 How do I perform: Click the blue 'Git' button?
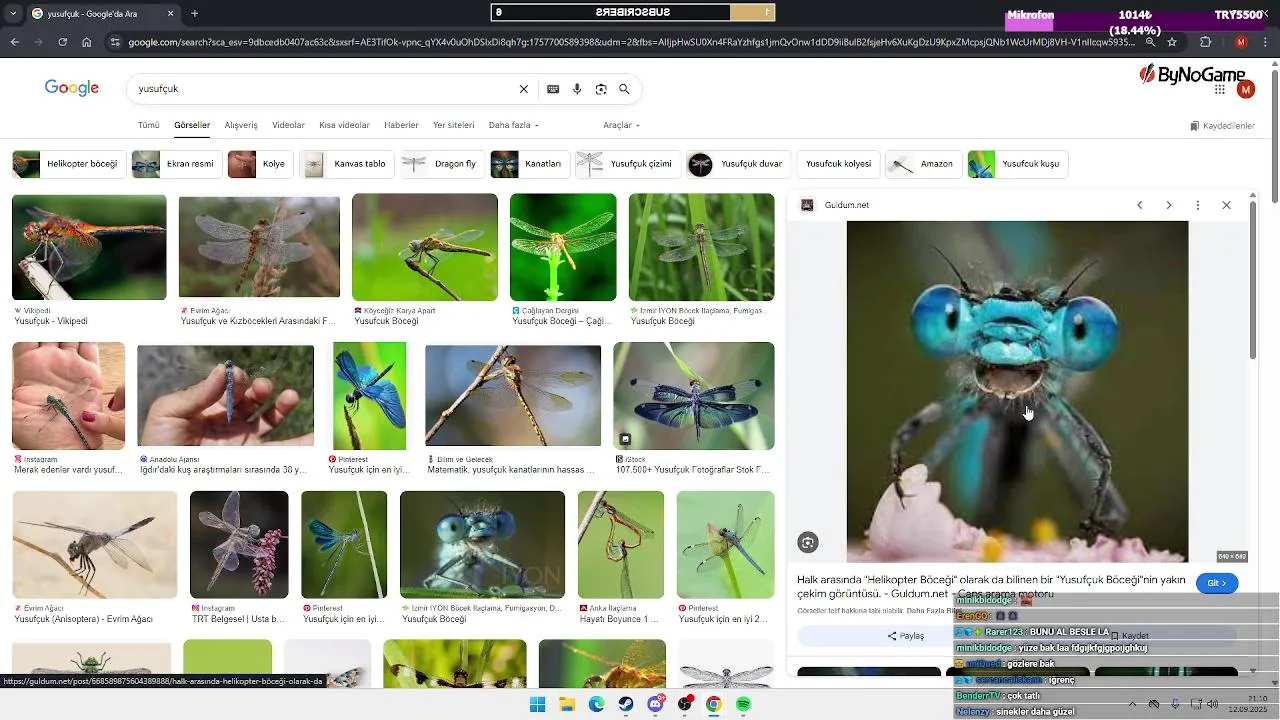1216,583
